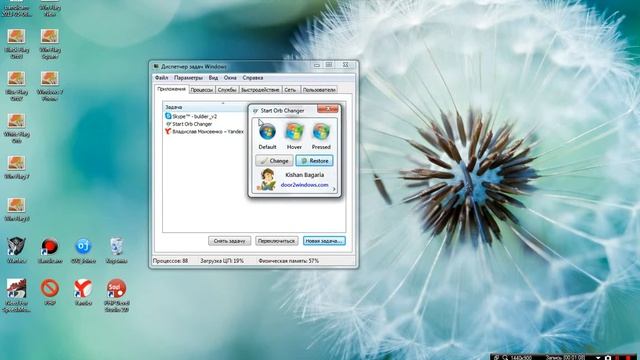Sort tasks by the Задача column header
The height and width of the screenshot is (360, 640).
pyautogui.click(x=205, y=107)
